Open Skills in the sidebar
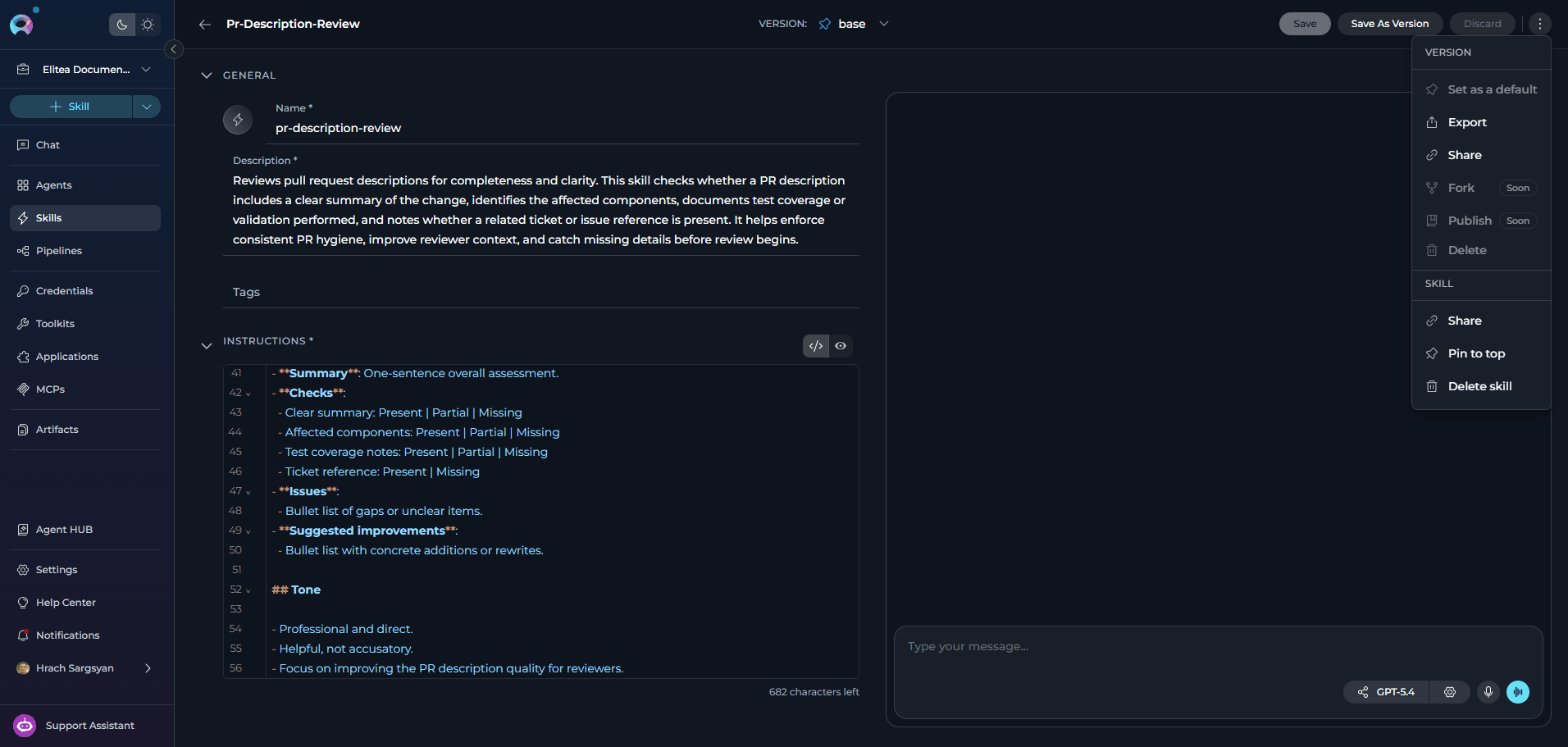This screenshot has height=747, width=1568. point(85,218)
